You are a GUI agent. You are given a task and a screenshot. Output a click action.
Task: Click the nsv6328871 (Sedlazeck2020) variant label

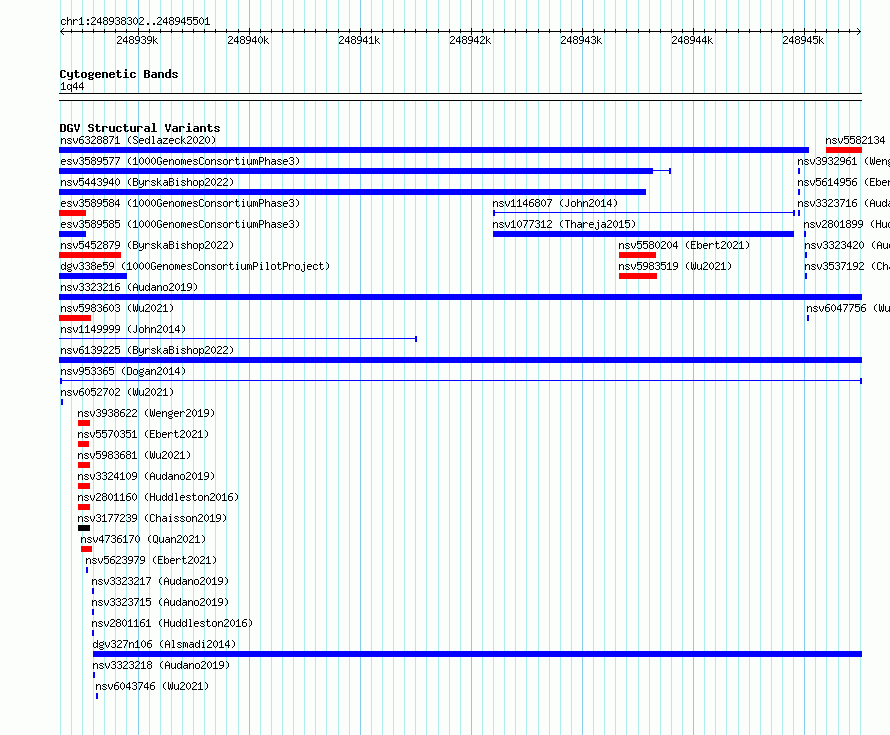tap(138, 140)
